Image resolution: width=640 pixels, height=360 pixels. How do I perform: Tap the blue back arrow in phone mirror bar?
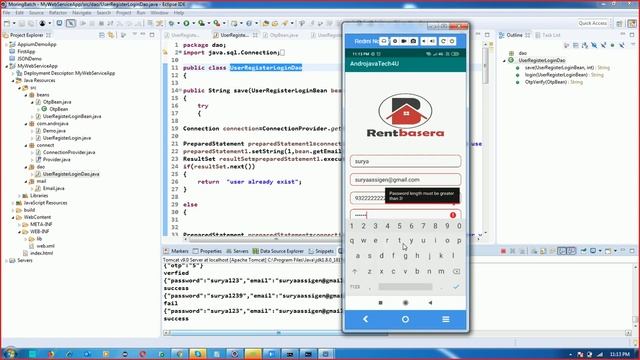pyautogui.click(x=365, y=319)
